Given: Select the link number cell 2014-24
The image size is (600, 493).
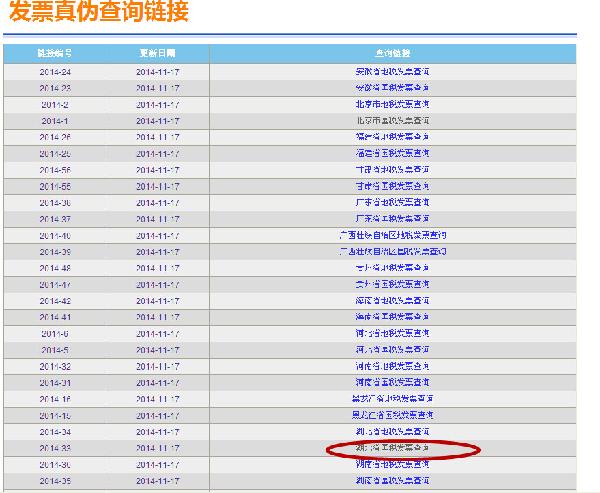Looking at the screenshot, I should pyautogui.click(x=55, y=72).
